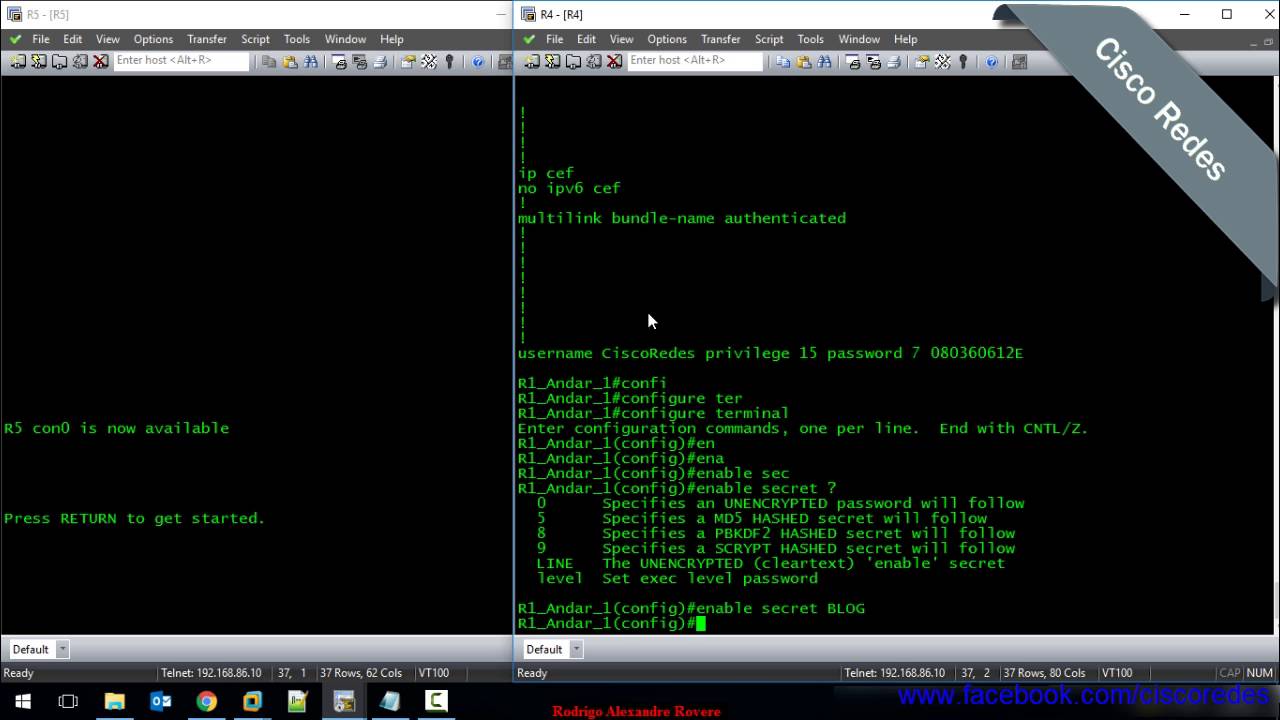The height and width of the screenshot is (720, 1280).
Task: Click Enter host field in R5 toolbar
Action: 181,61
